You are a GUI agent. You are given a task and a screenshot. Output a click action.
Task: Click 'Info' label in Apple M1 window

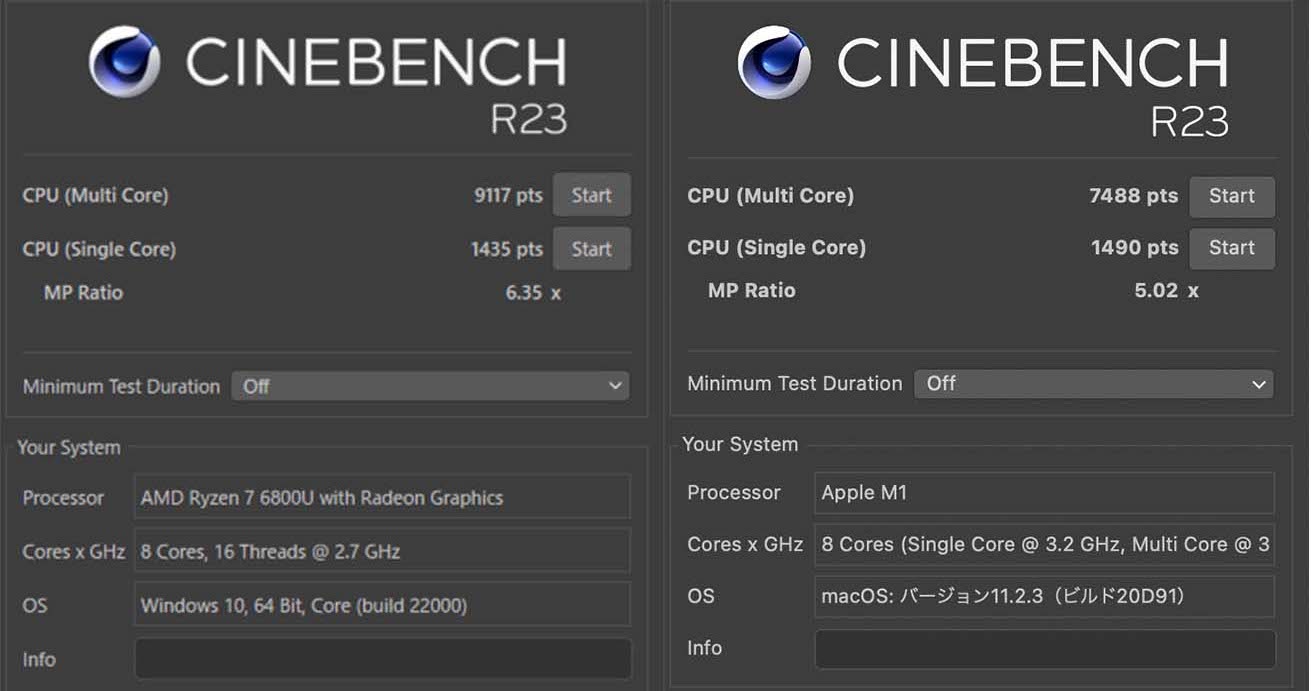click(704, 648)
